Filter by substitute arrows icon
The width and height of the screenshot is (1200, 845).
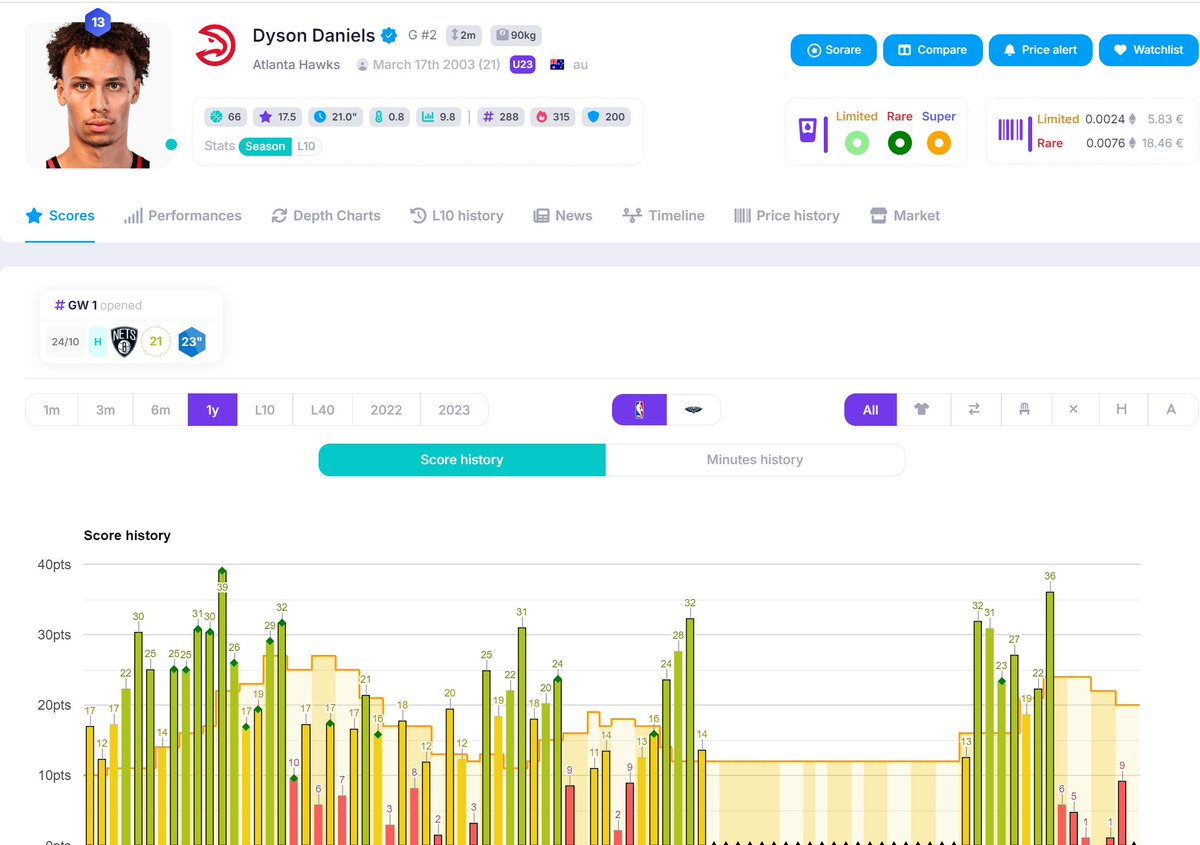[x=973, y=410]
